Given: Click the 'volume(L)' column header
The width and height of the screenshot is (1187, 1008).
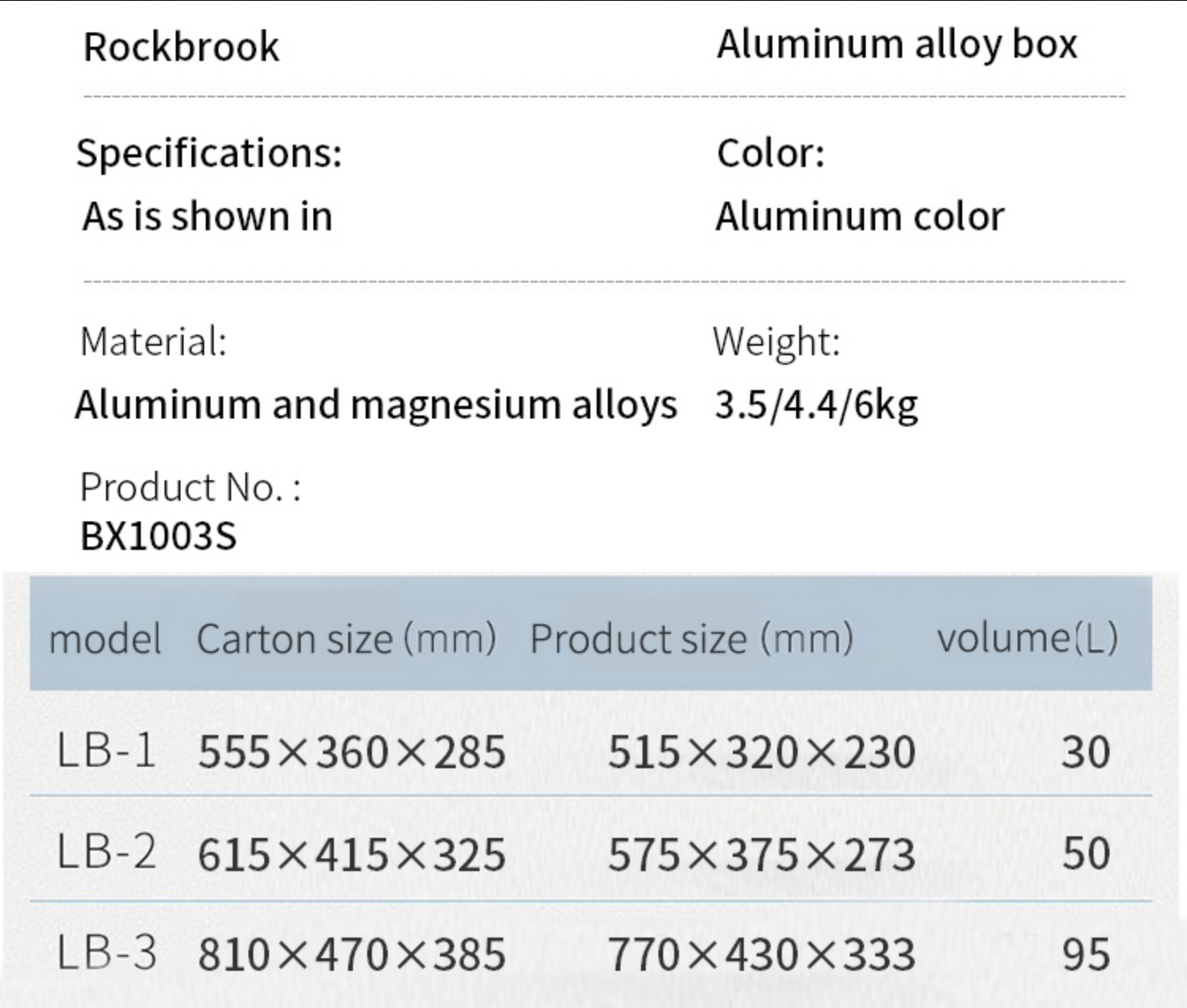Looking at the screenshot, I should [1027, 637].
